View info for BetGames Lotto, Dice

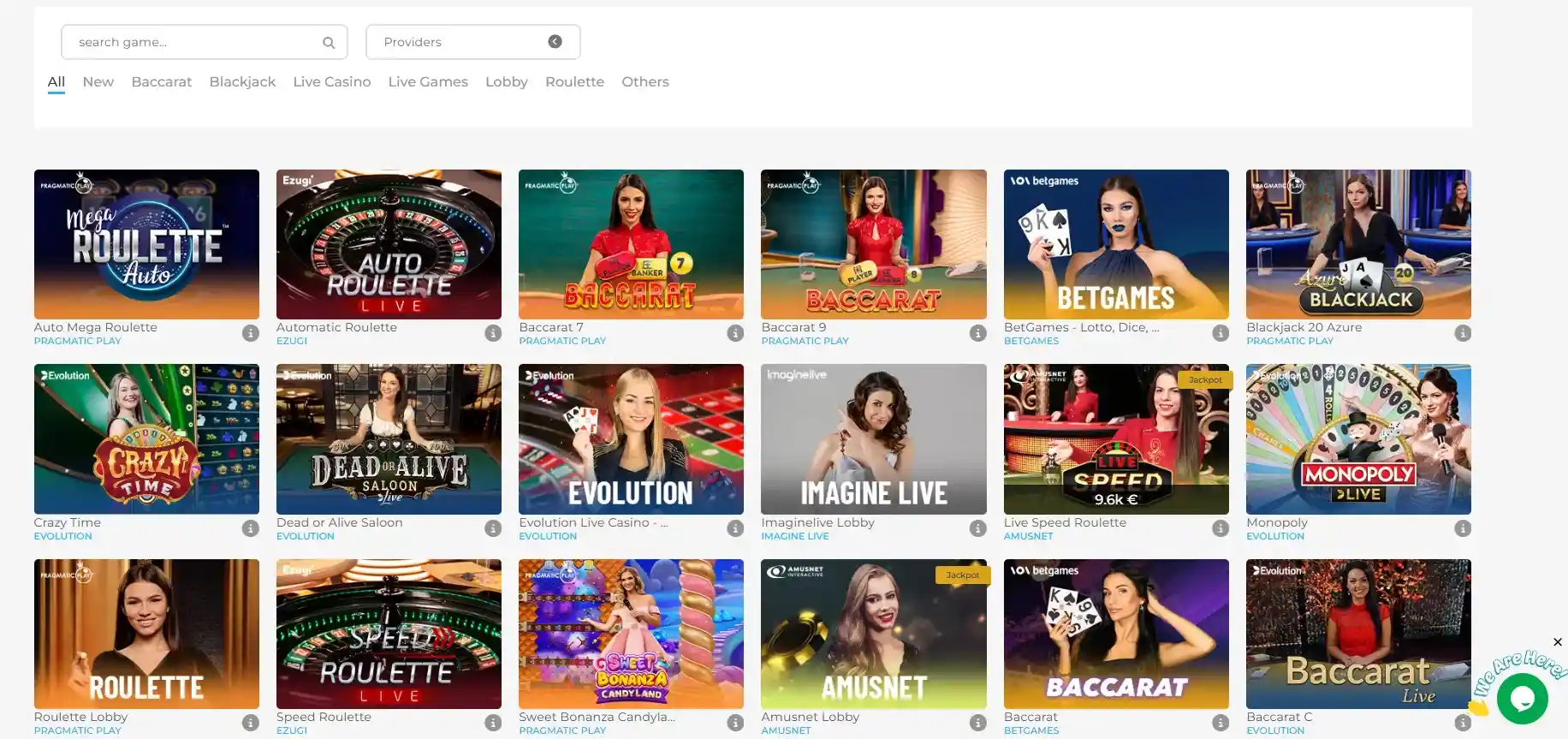pos(1221,333)
